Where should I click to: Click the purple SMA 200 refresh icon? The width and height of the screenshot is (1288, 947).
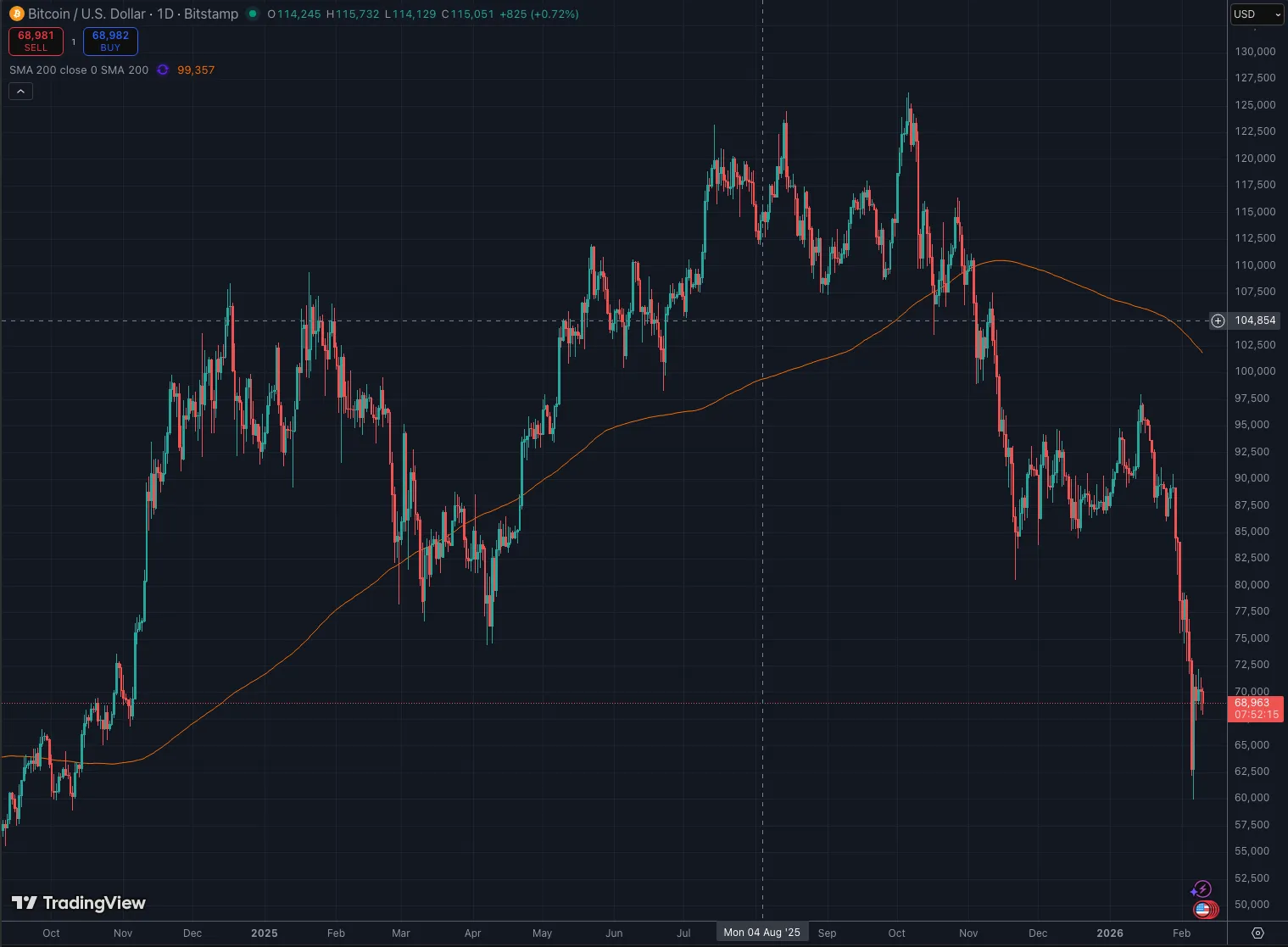pyautogui.click(x=163, y=70)
